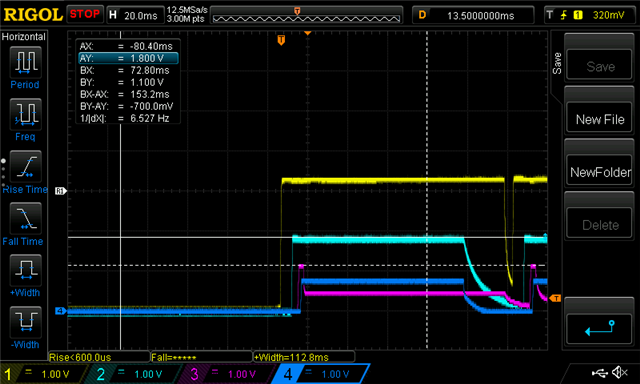Click the Delete menu button
Screen dimensions: 640x384
pos(600,225)
